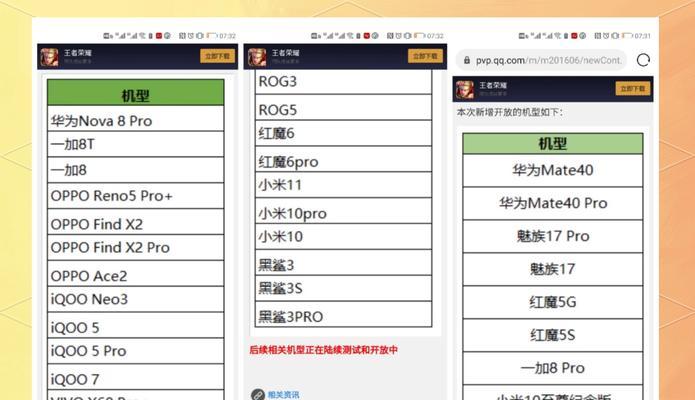This screenshot has height=400, width=695.
Task: Tap the 王者荣耀 hero icon above the ROG3 list
Action: (257, 57)
